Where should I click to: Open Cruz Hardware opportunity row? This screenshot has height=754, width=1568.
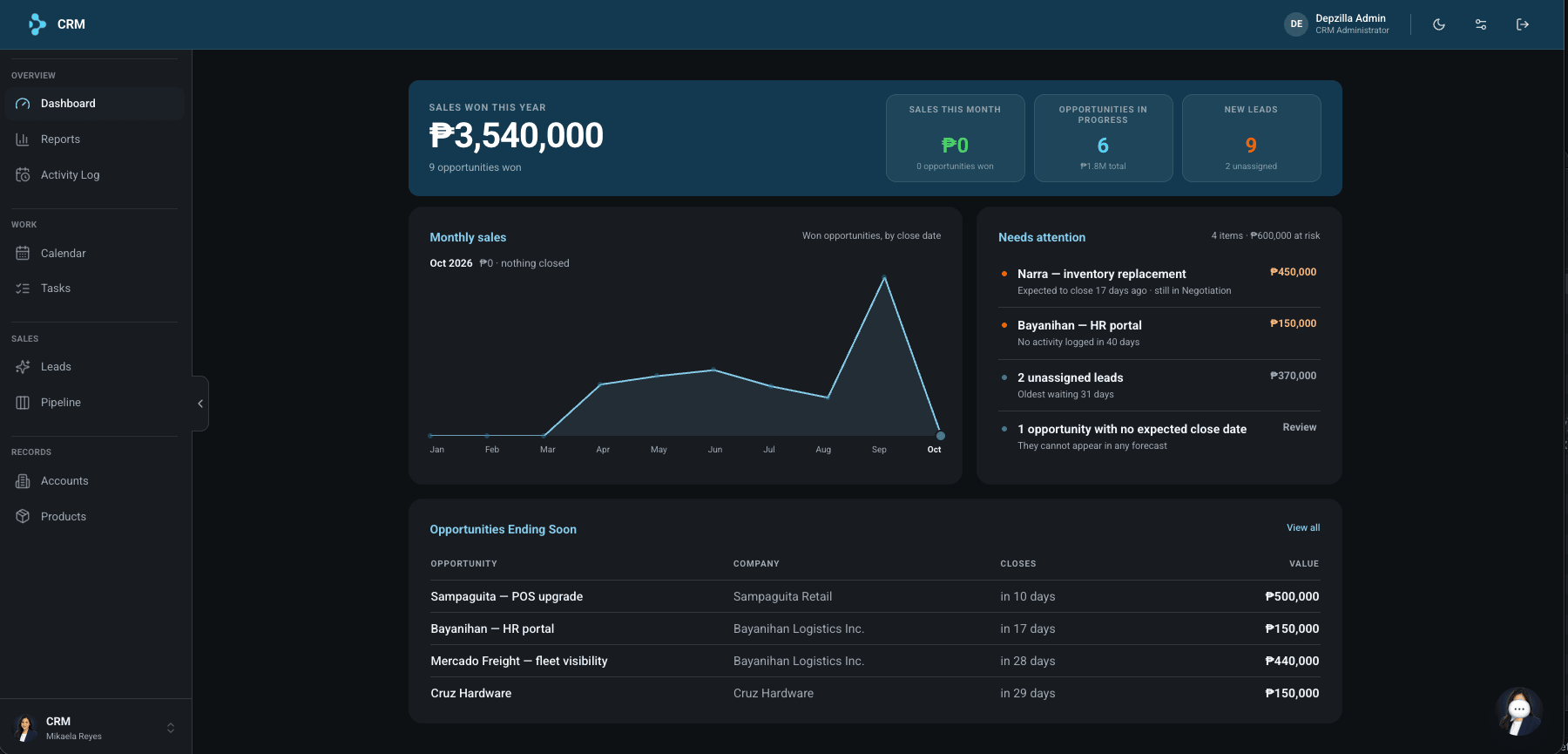[x=875, y=694]
